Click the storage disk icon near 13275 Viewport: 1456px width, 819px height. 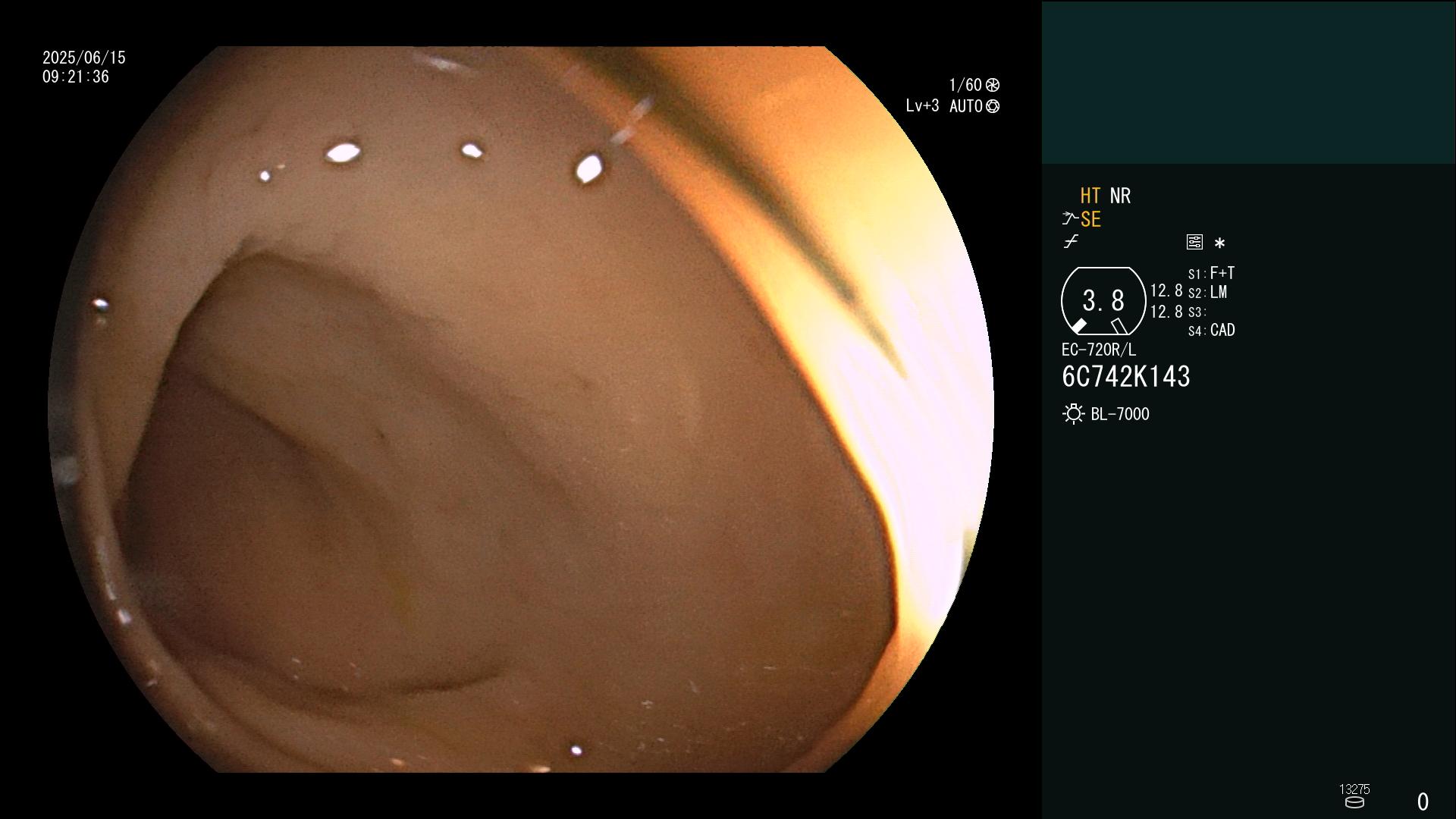click(x=1354, y=802)
